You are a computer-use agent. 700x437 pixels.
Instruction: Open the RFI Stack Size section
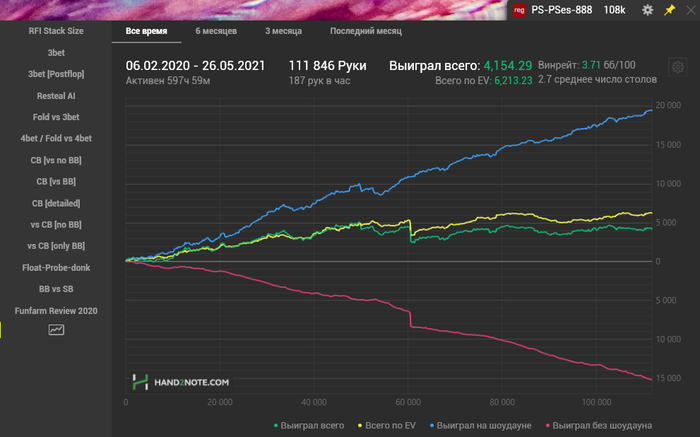(56, 31)
